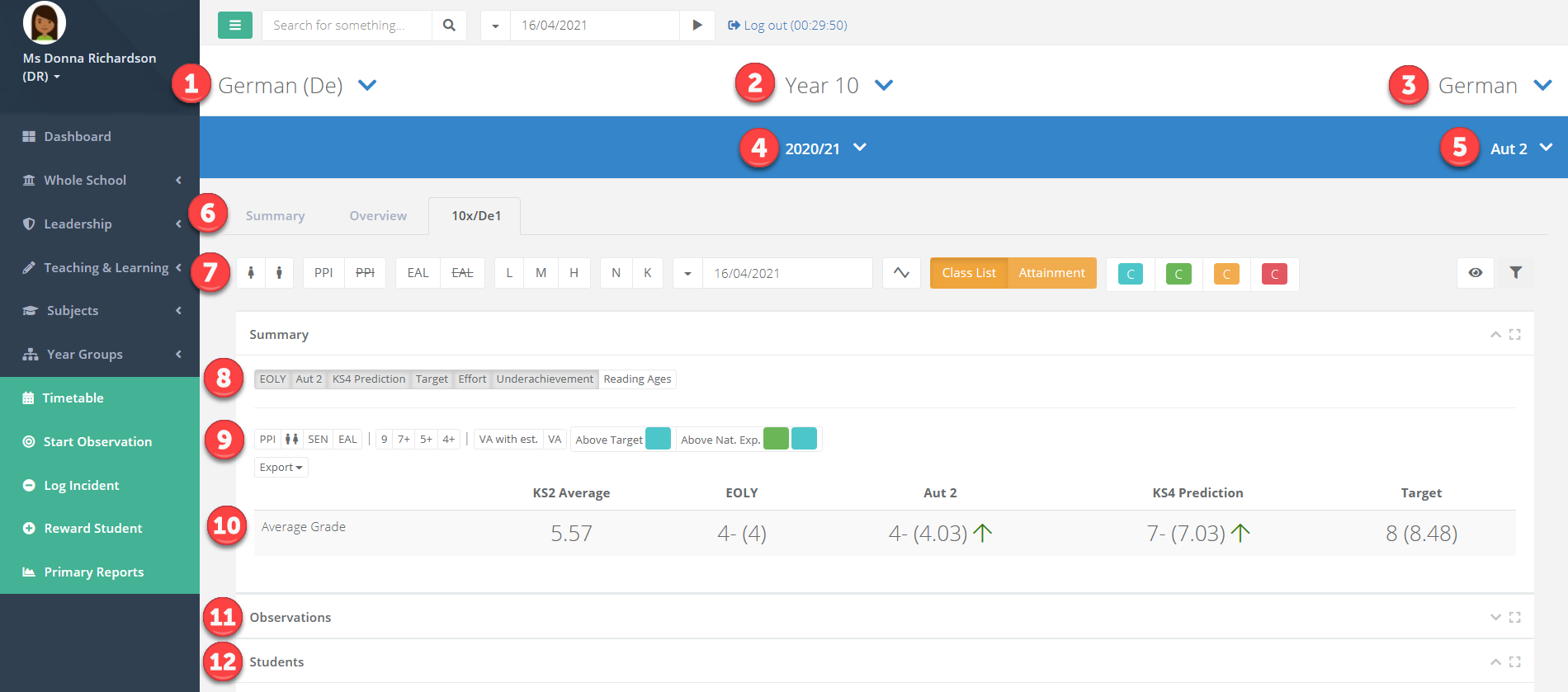The width and height of the screenshot is (1568, 692).
Task: Select the 10x/De1 class tab
Action: (475, 216)
